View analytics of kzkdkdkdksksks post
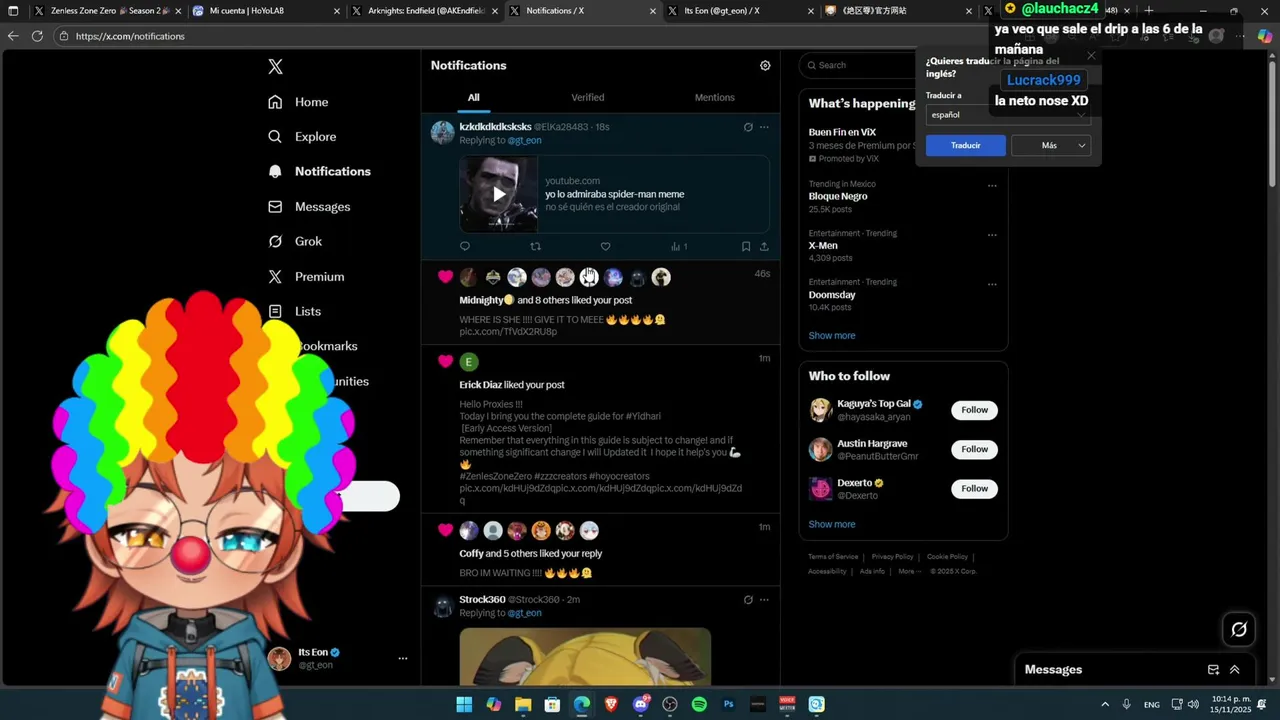The height and width of the screenshot is (720, 1280). (679, 246)
